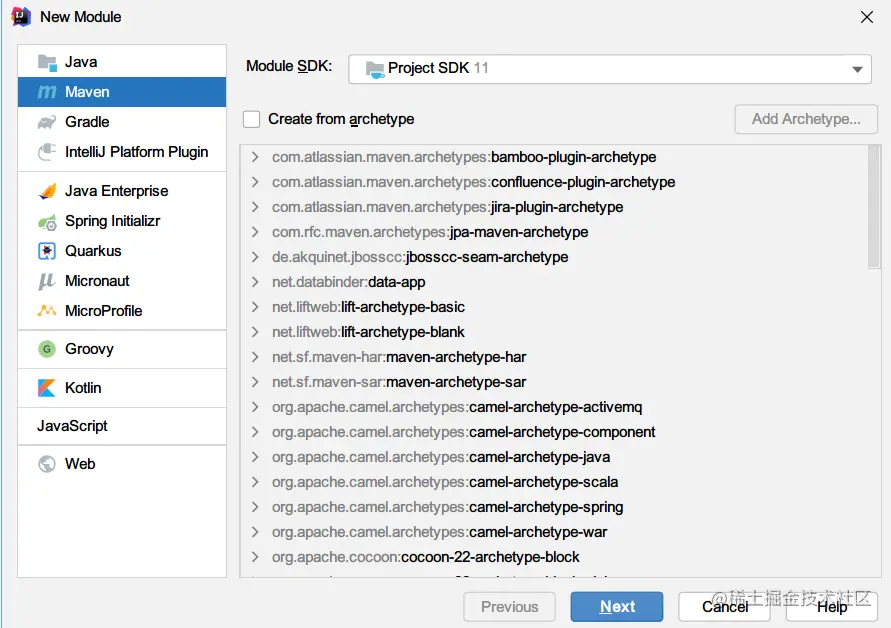Expand camel-archetype-component node

point(255,432)
